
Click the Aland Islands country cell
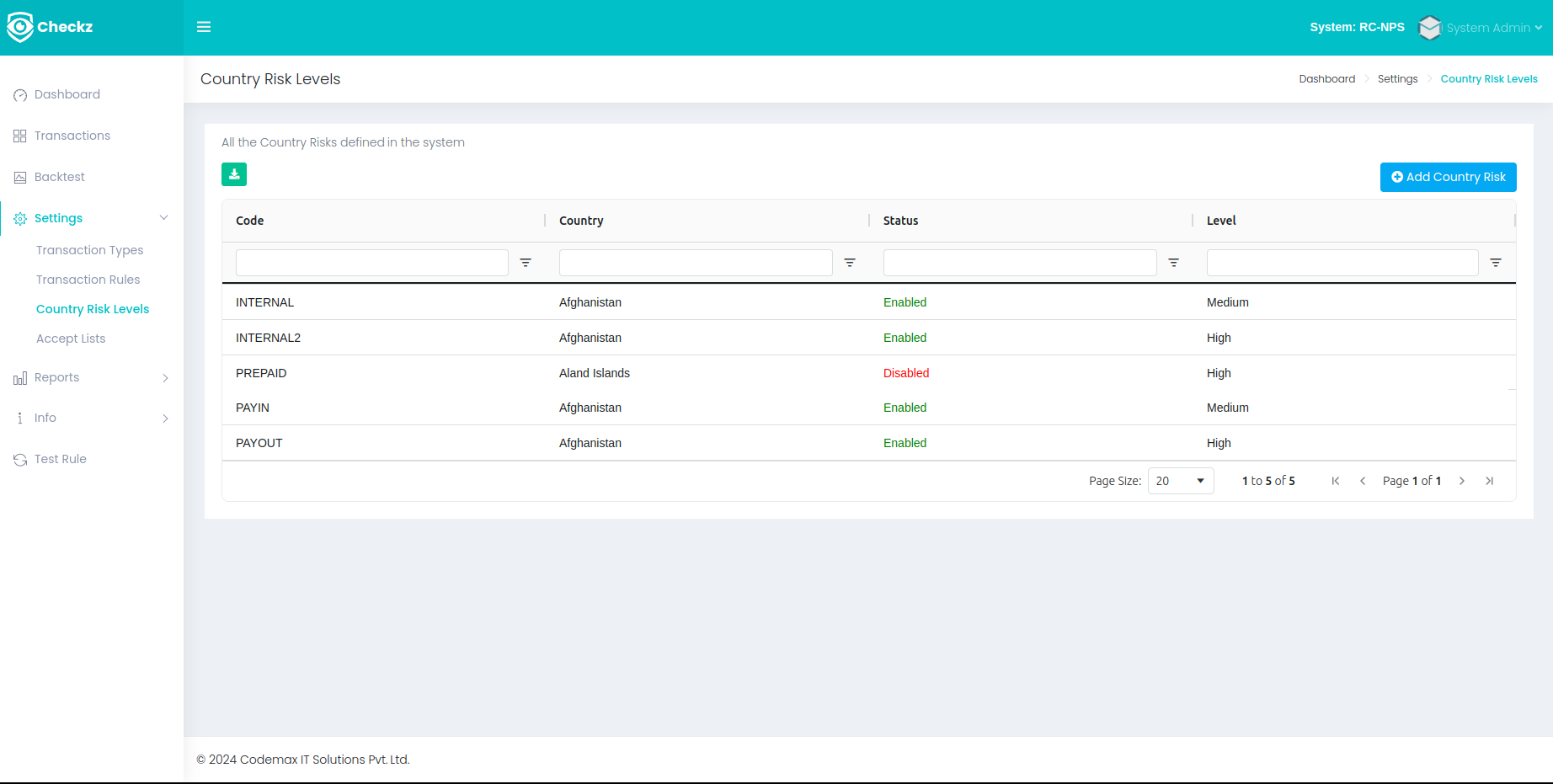[x=595, y=373]
